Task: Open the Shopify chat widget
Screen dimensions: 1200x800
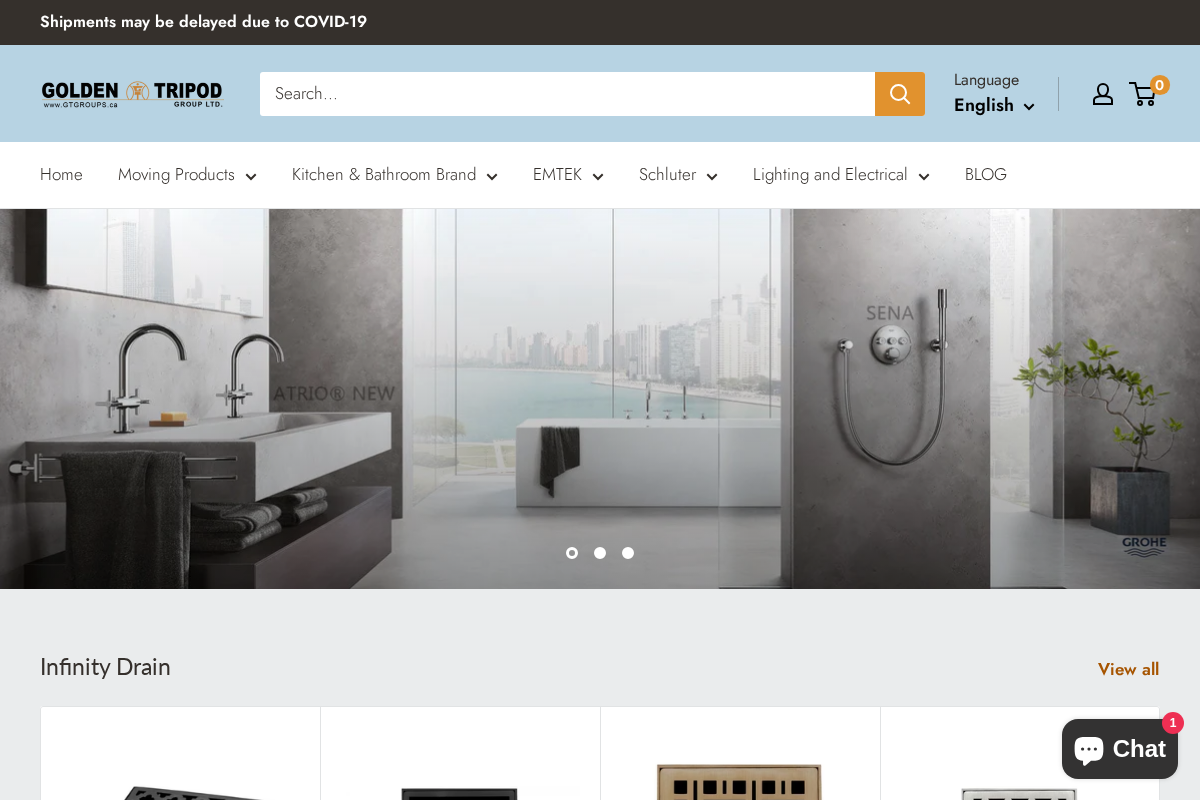Action: coord(1119,748)
